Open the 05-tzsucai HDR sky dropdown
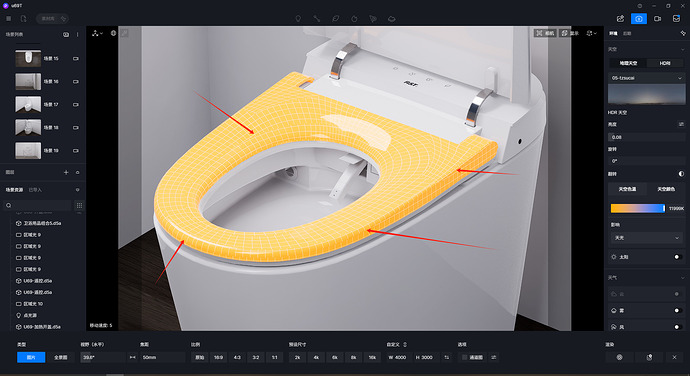Image resolution: width=690 pixels, height=376 pixels. click(646, 78)
